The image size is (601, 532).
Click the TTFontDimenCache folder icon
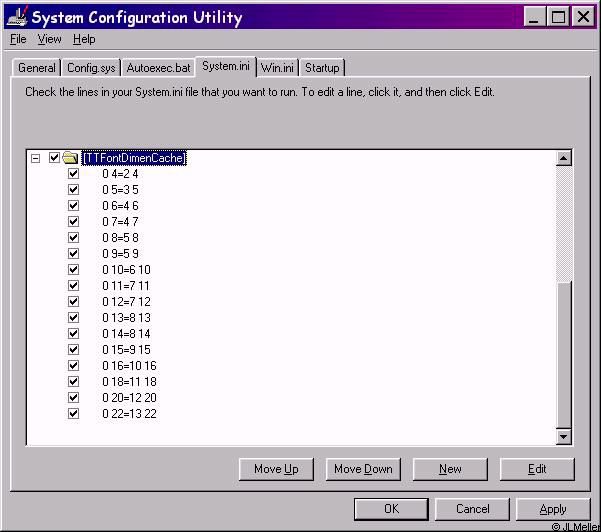pyautogui.click(x=71, y=158)
